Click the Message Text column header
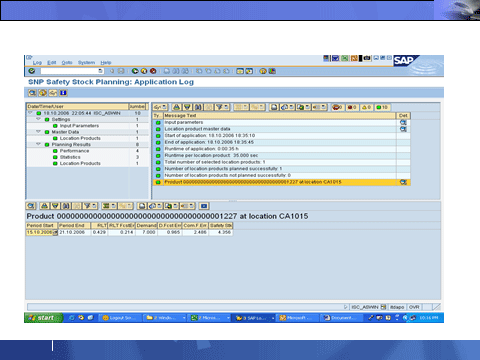 pos(279,116)
